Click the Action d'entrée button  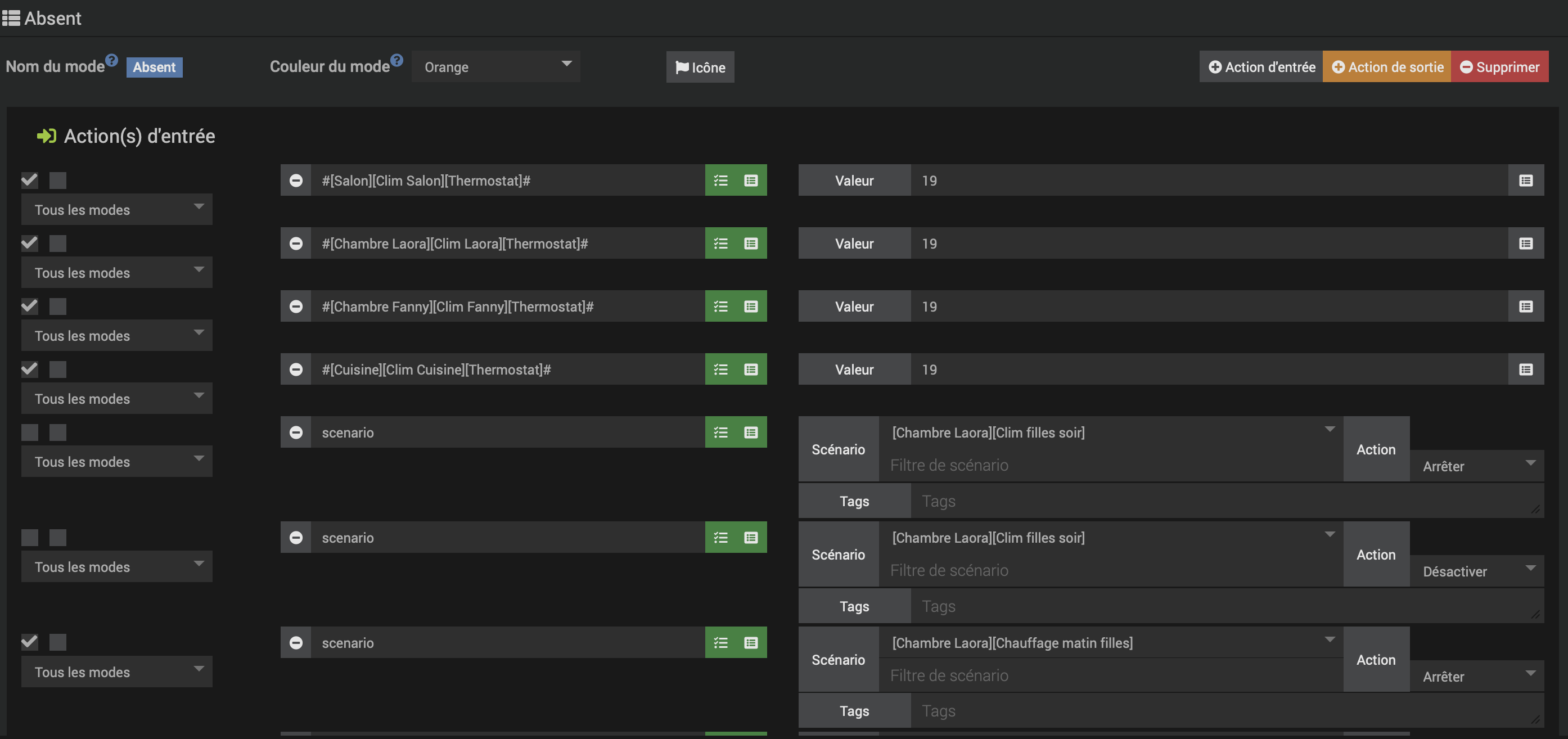[x=1261, y=66]
